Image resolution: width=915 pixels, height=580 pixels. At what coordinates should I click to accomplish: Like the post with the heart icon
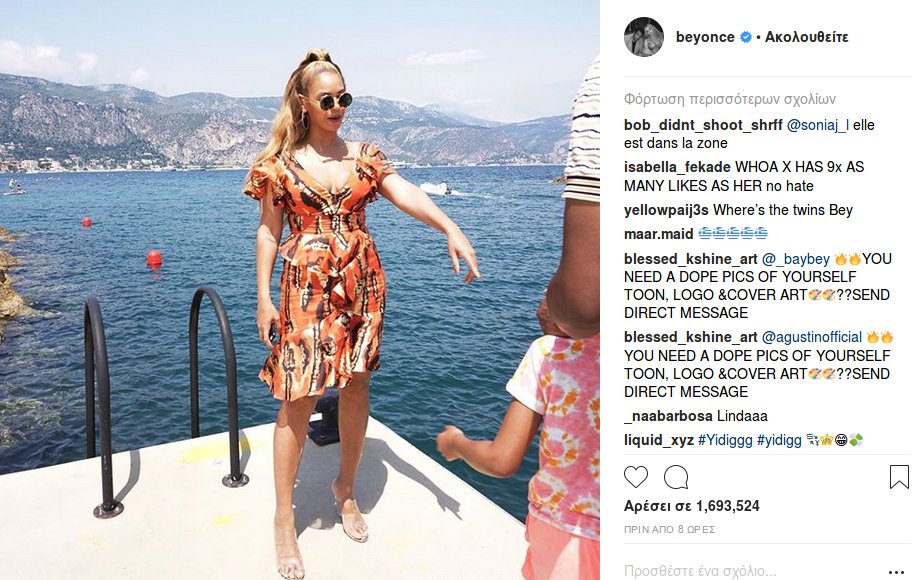tap(635, 477)
